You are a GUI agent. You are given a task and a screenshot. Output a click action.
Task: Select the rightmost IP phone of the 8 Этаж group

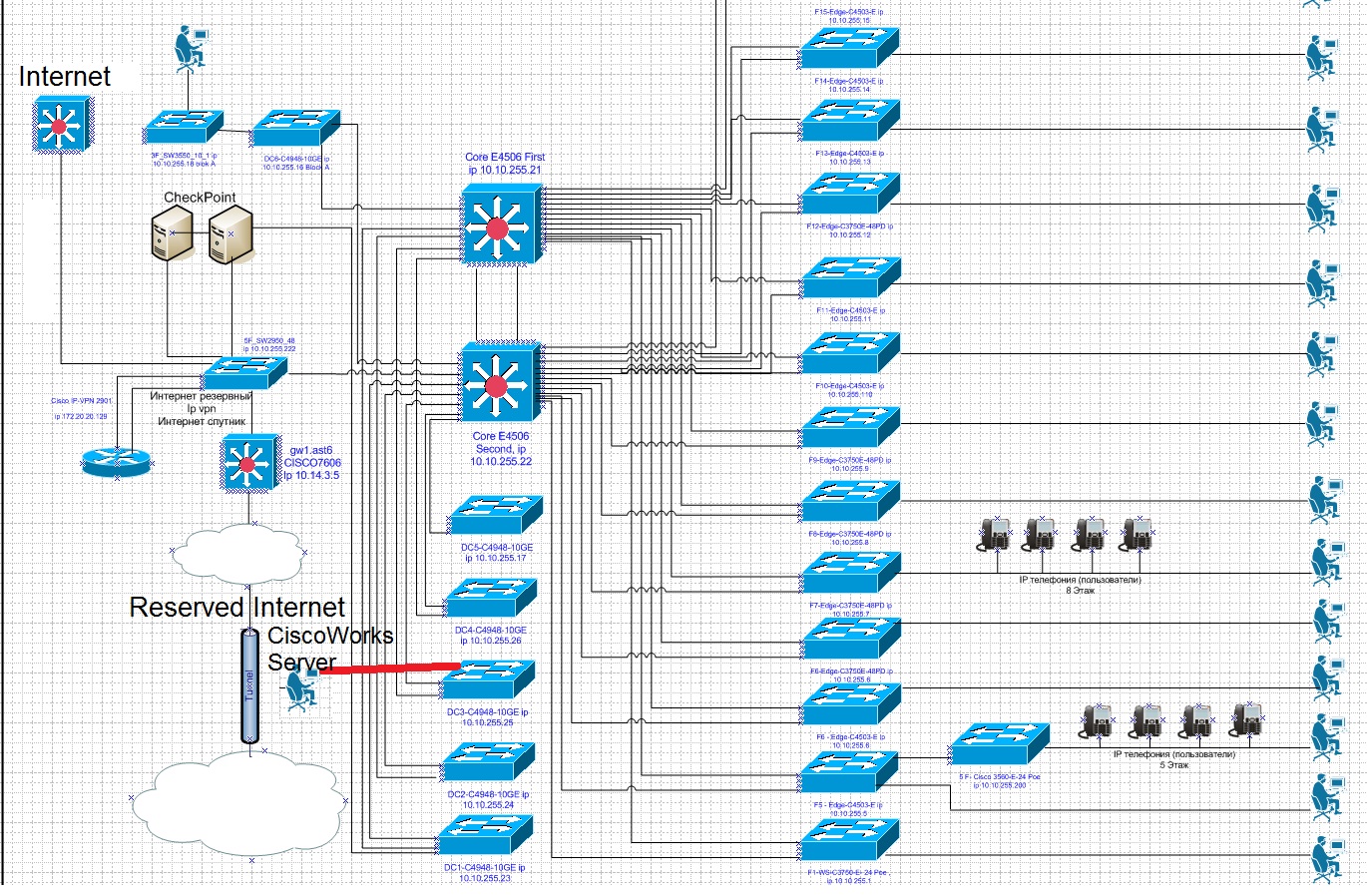coord(1137,534)
